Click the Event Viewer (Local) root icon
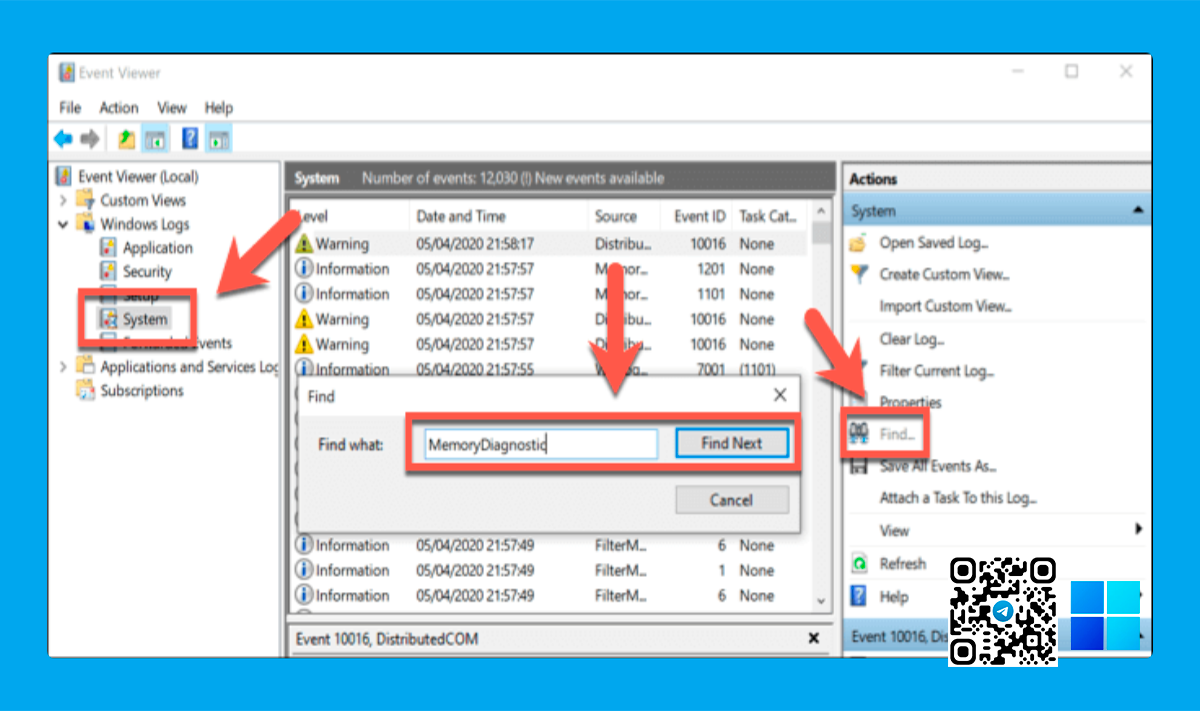 click(64, 177)
